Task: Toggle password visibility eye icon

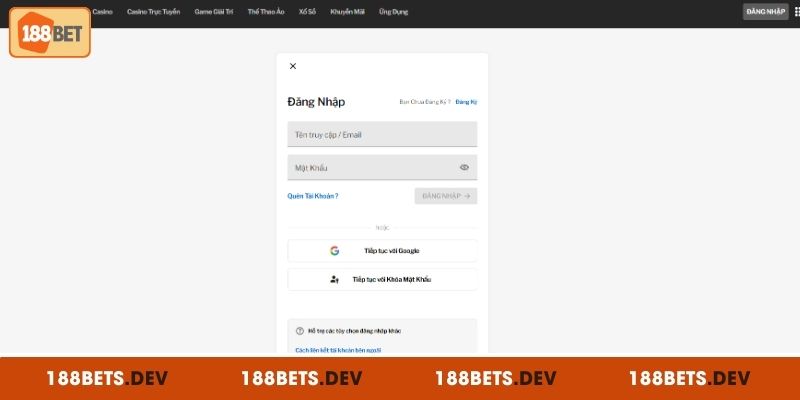Action: tap(464, 167)
